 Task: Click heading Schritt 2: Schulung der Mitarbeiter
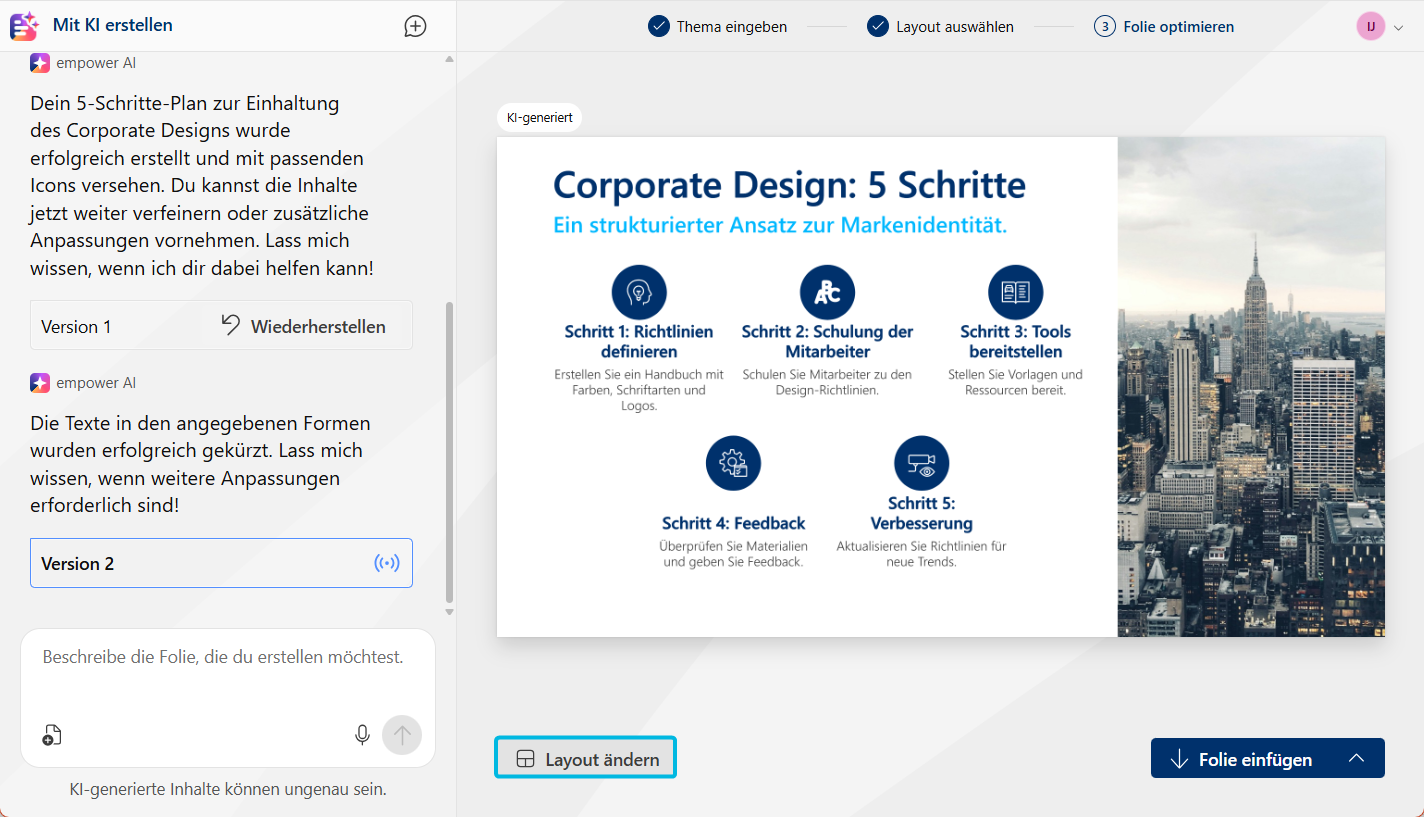pyautogui.click(x=827, y=341)
